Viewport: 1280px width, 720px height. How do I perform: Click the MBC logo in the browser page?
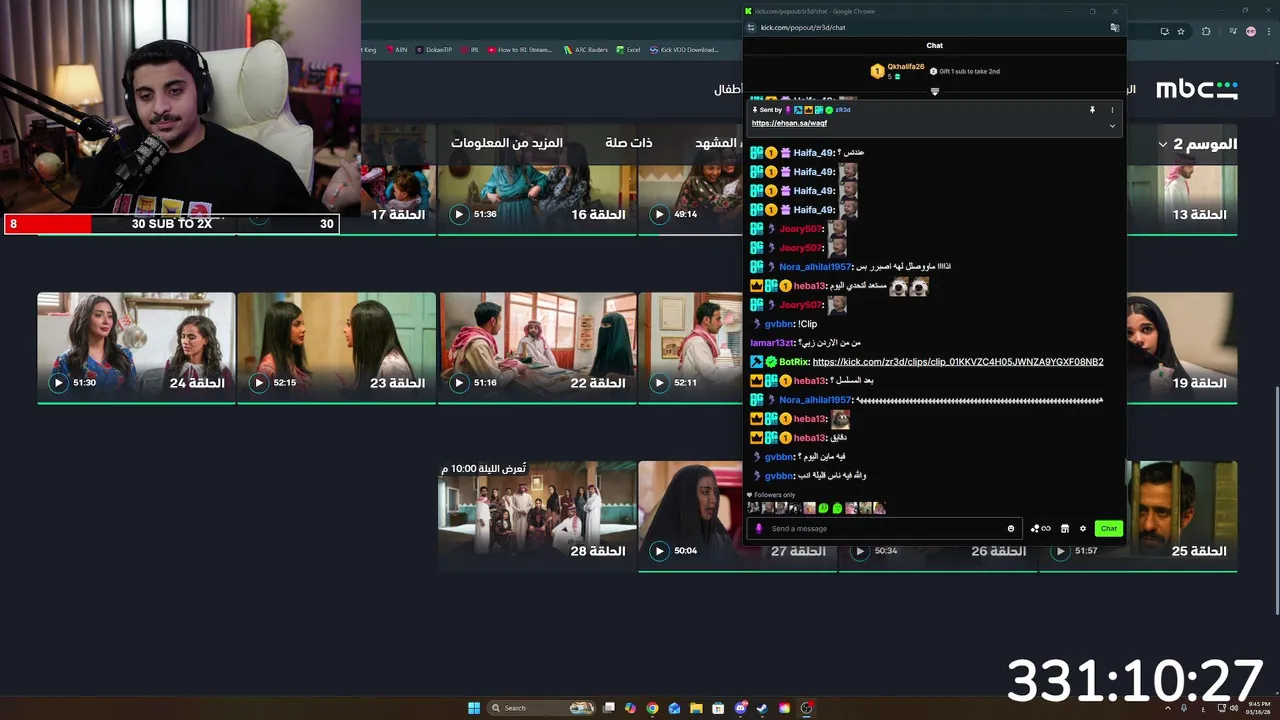(1197, 89)
